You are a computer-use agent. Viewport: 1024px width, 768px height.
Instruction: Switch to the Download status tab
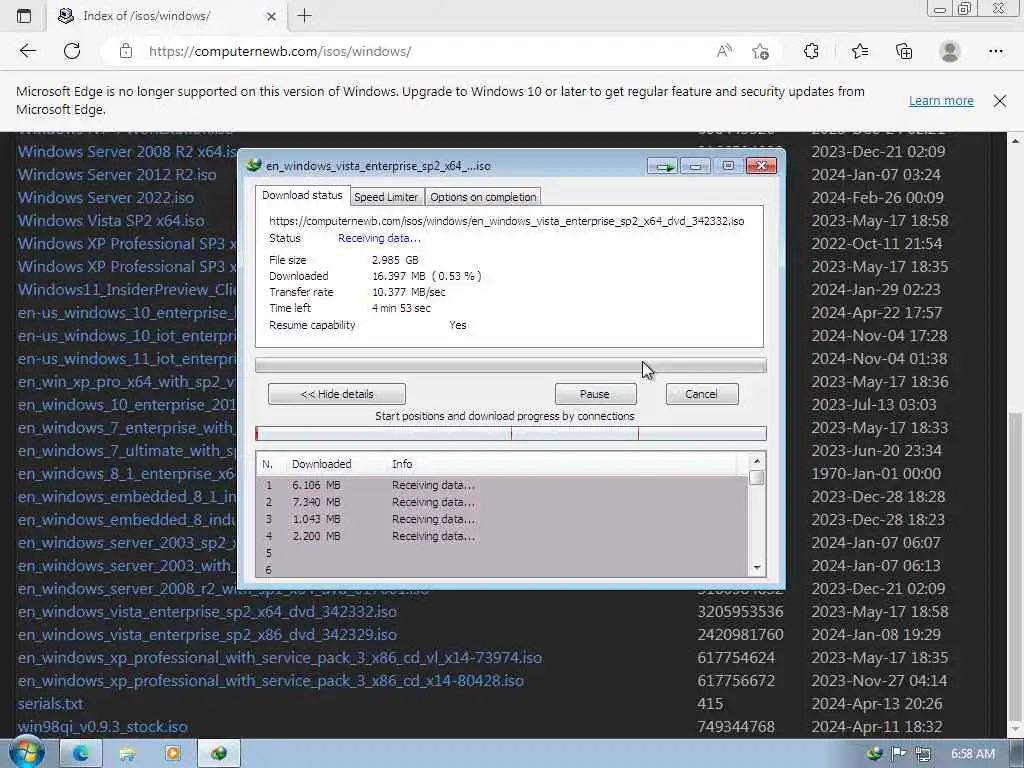point(302,195)
